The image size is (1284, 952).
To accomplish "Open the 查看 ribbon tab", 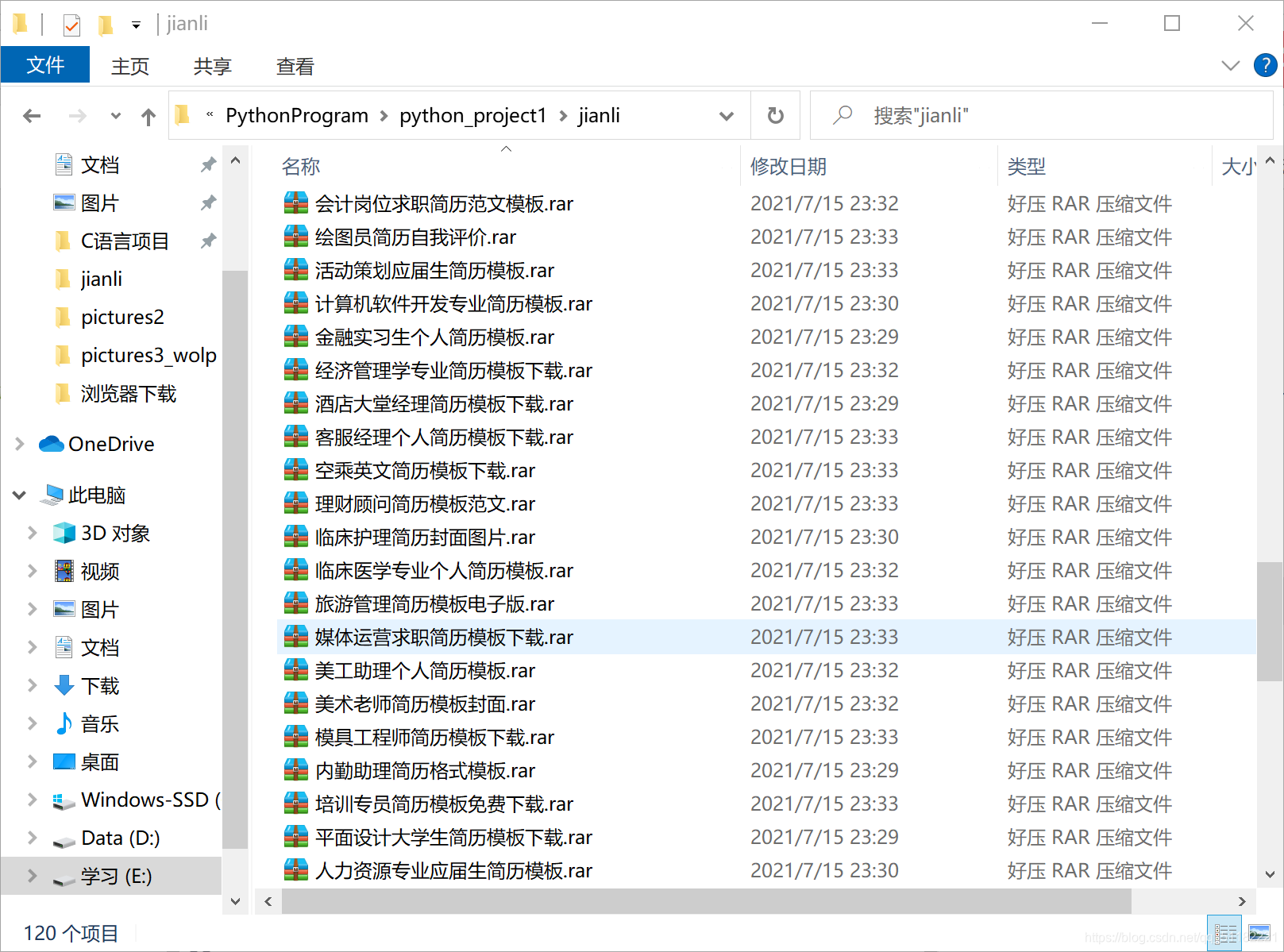I will click(295, 67).
